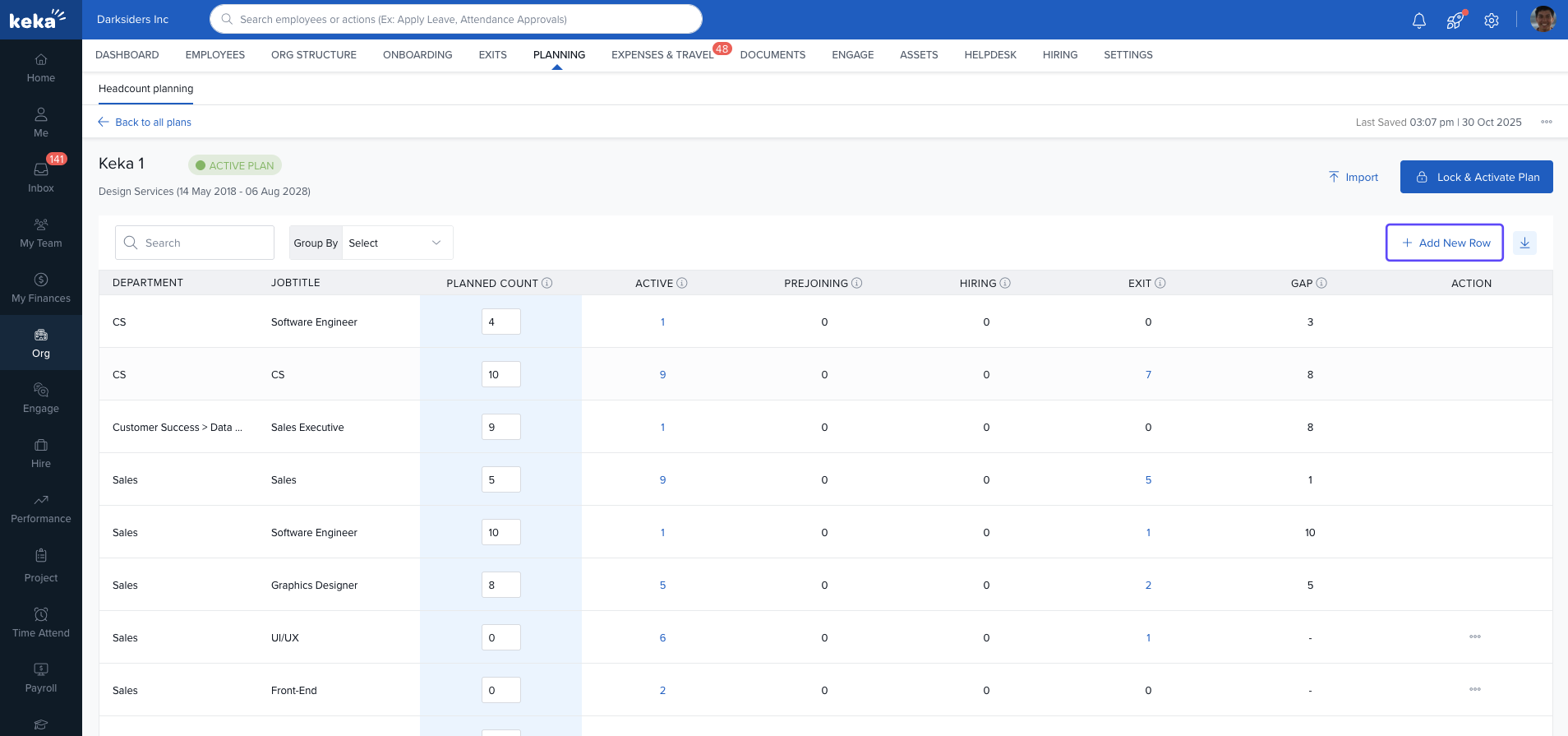
Task: Open action menu for Front-End row
Action: click(x=1474, y=690)
